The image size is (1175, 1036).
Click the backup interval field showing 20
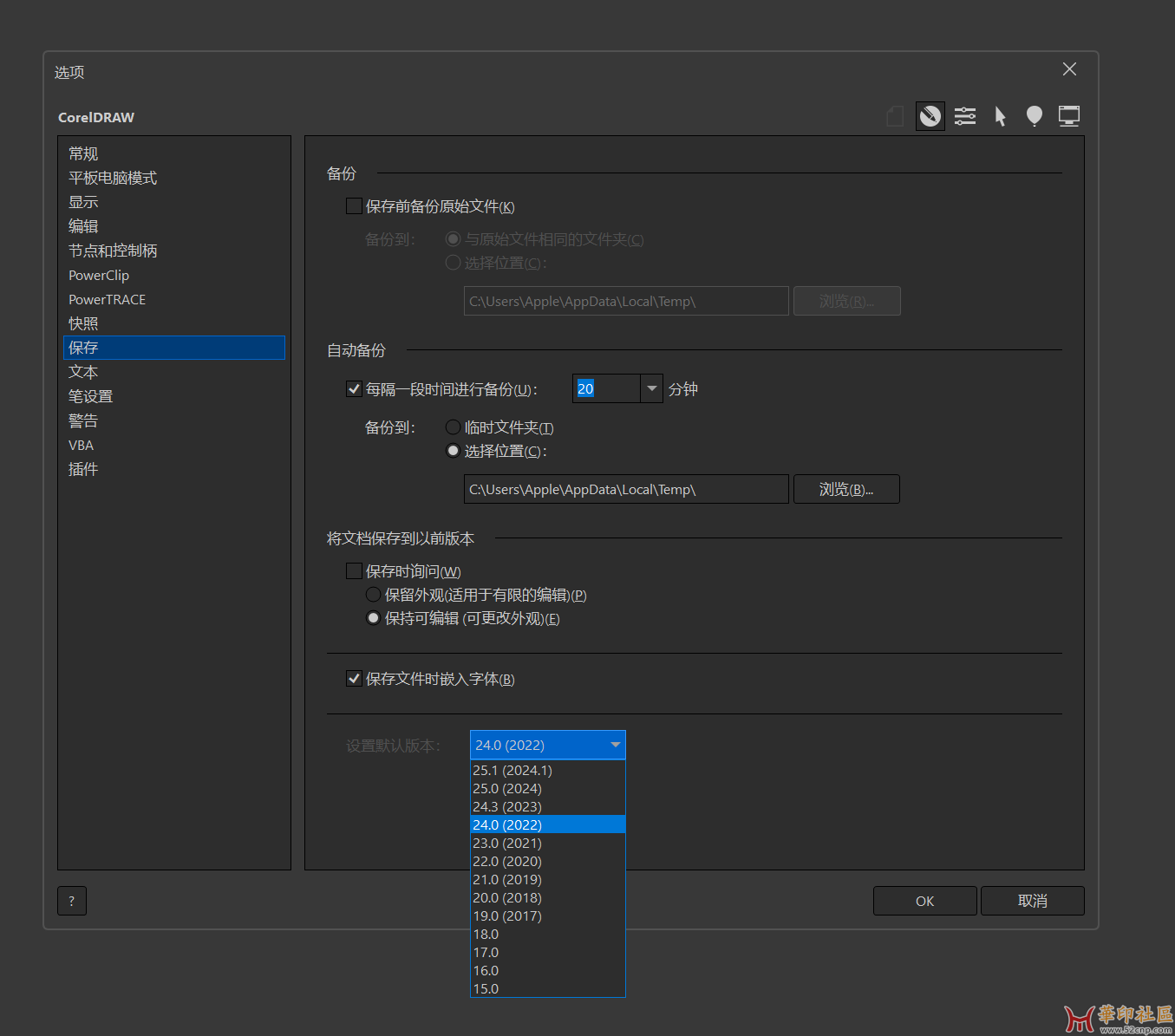[x=606, y=388]
